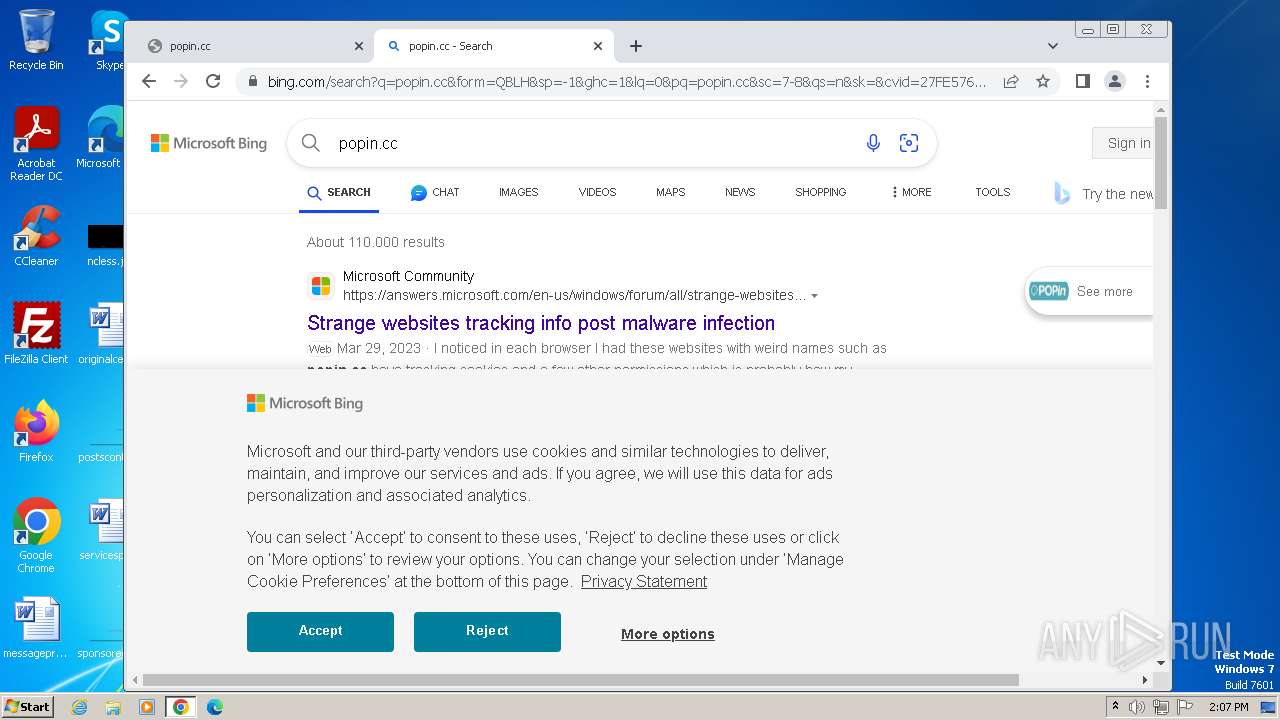Select the SEARCH results tab
This screenshot has width=1280, height=720.
tap(339, 192)
